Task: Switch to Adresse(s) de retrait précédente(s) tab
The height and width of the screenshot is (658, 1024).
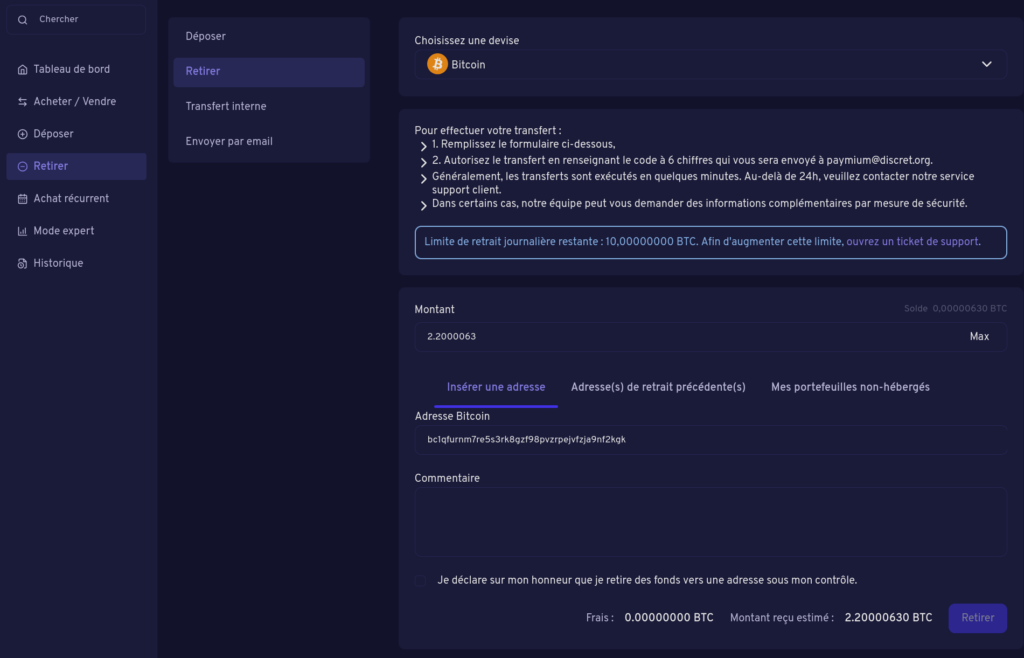Action: [658, 387]
